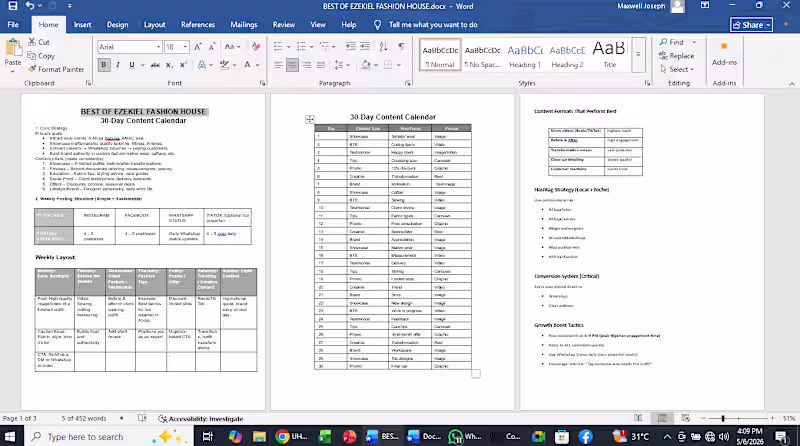
Task: Copy the selected text
Action: point(41,56)
